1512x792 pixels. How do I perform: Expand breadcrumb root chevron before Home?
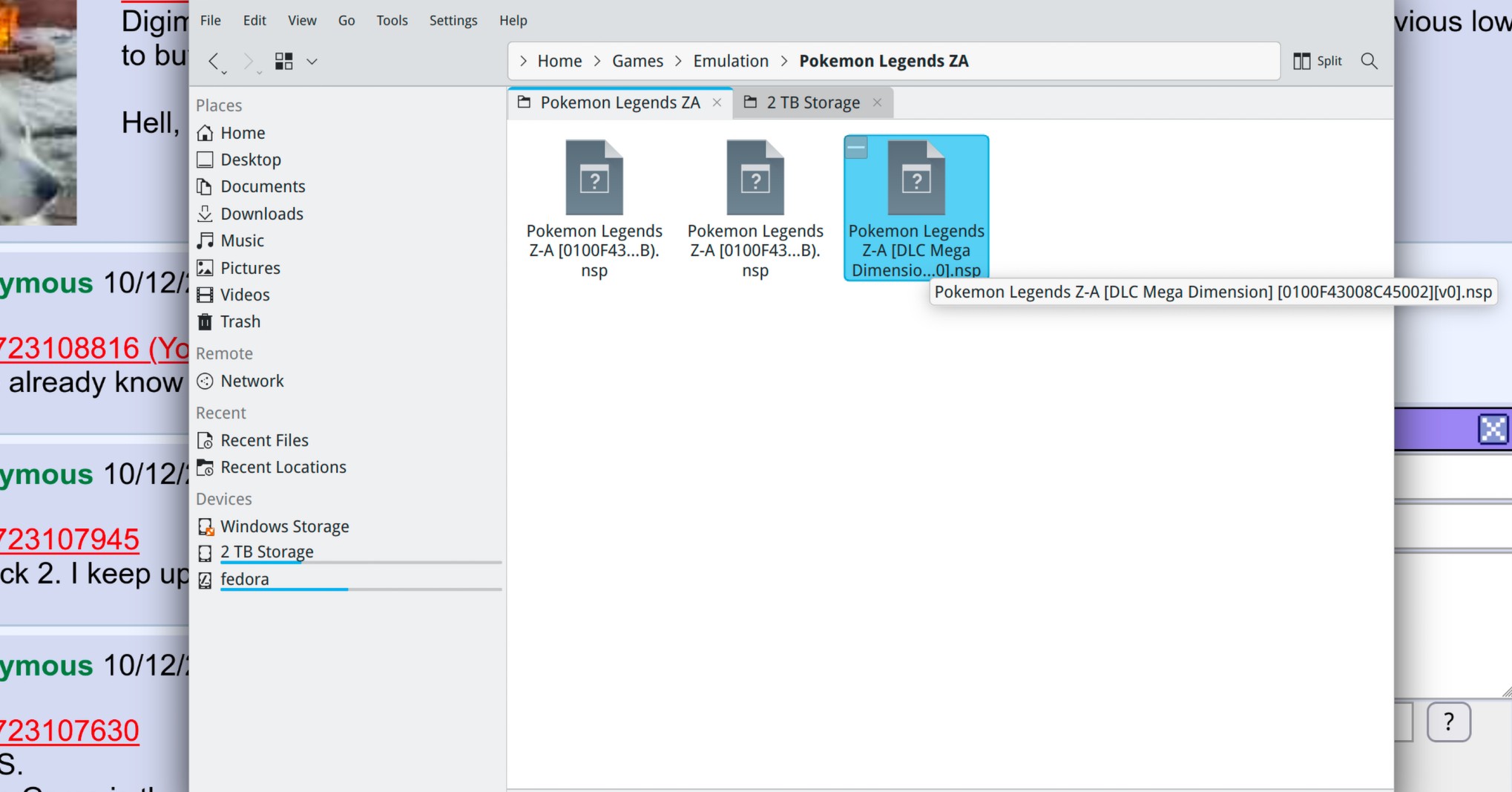click(x=523, y=61)
